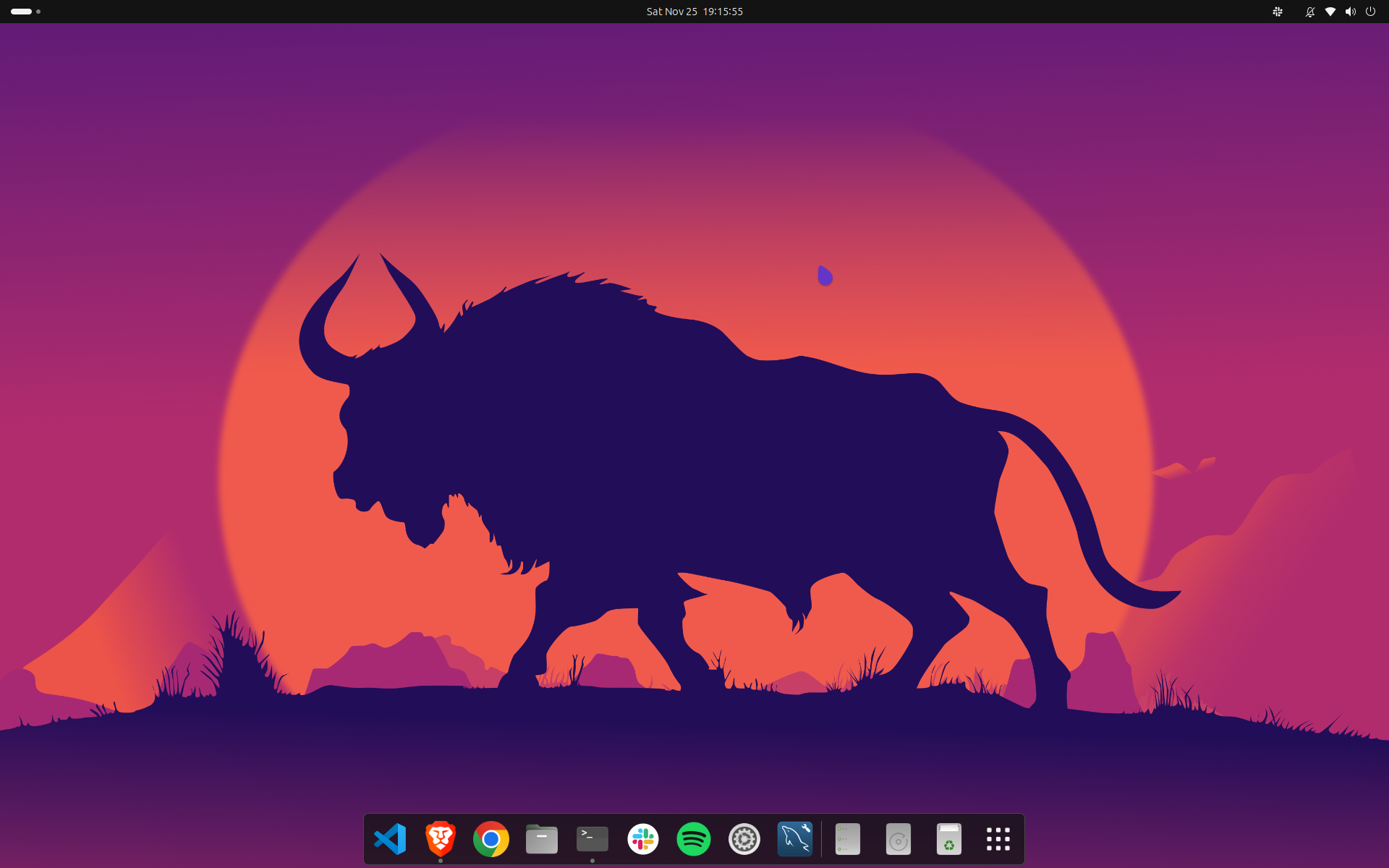Open Google Chrome
Image resolution: width=1389 pixels, height=868 pixels.
point(490,839)
